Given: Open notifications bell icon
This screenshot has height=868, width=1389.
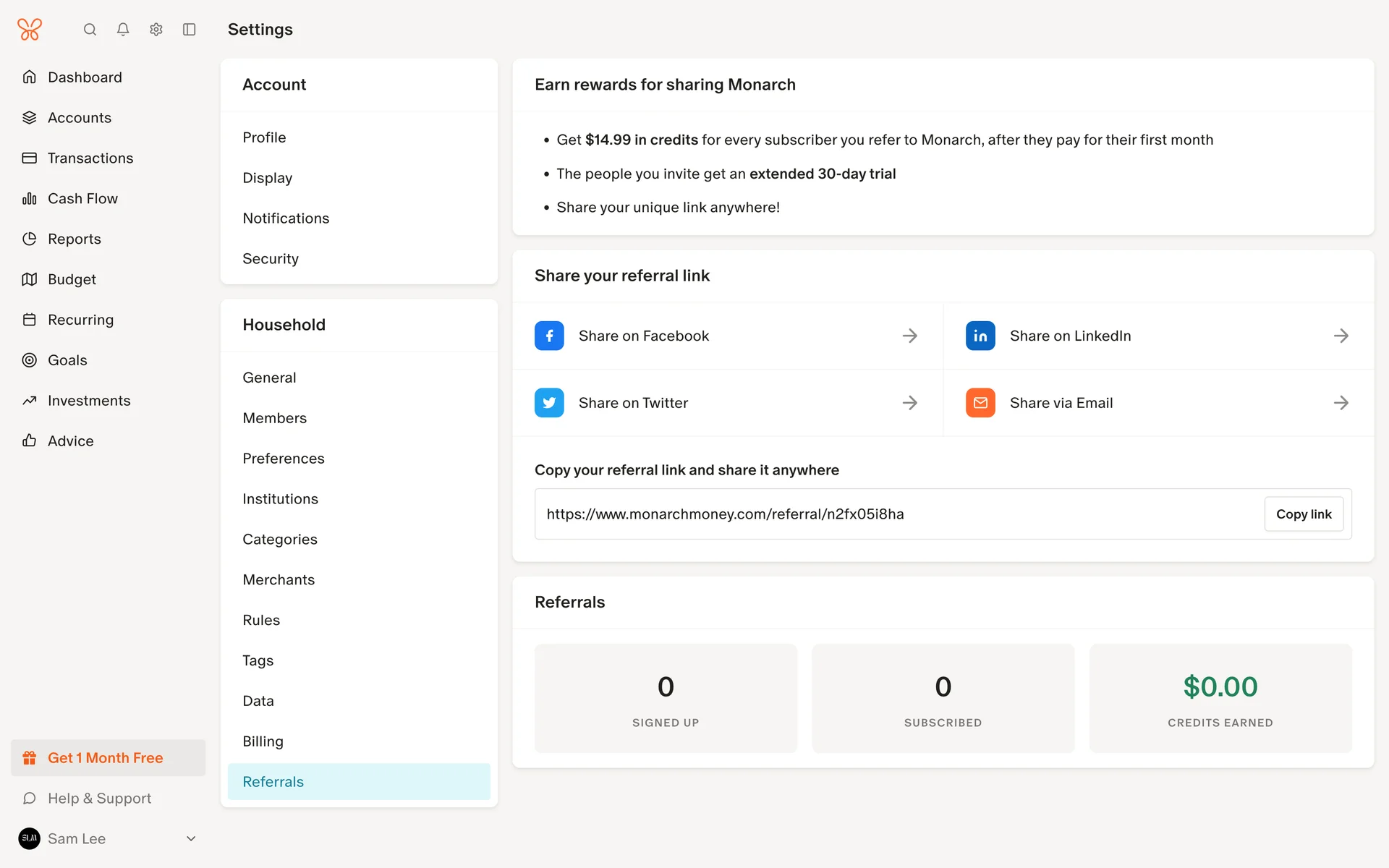Looking at the screenshot, I should pyautogui.click(x=123, y=30).
